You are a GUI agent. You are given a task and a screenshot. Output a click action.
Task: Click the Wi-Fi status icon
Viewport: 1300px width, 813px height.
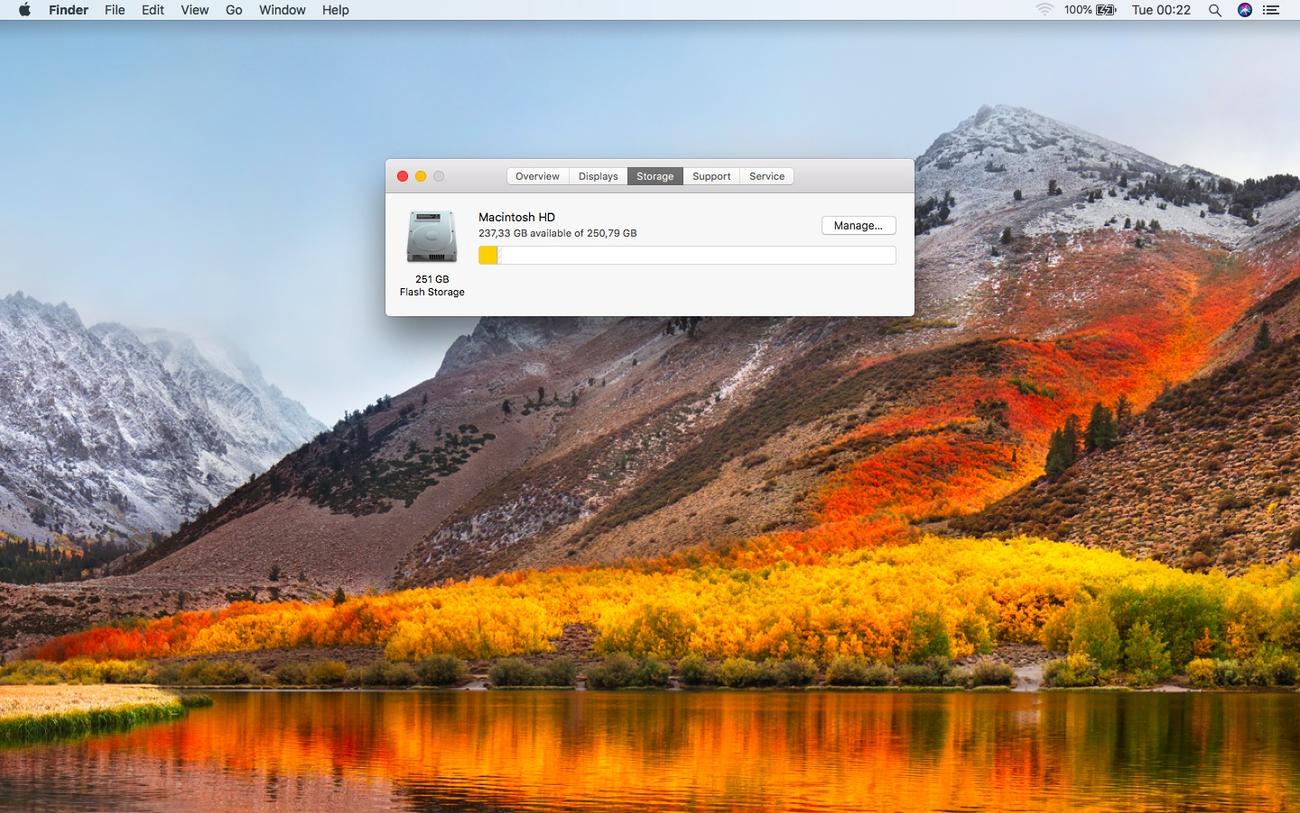1044,10
